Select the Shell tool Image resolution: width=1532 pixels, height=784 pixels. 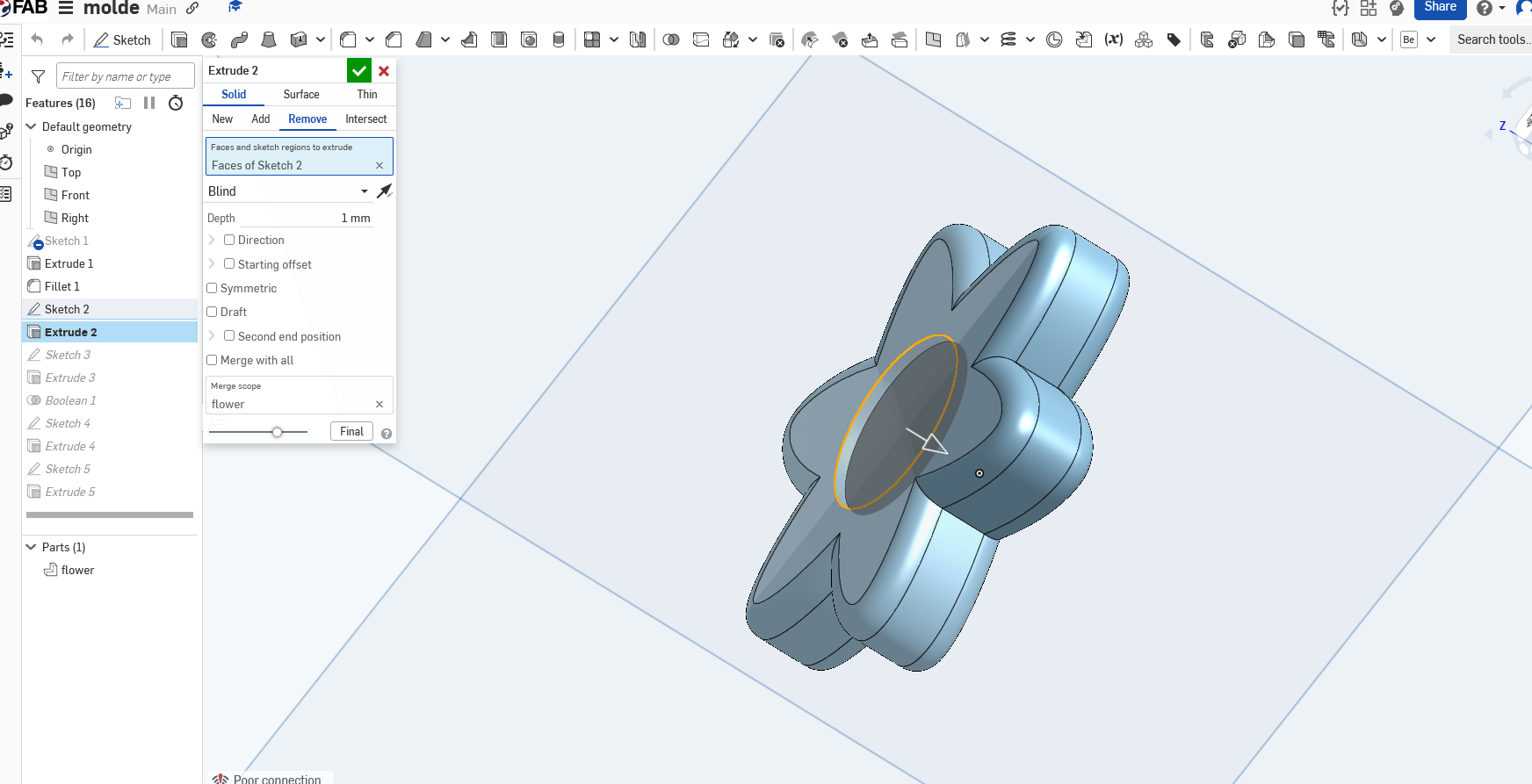(x=499, y=40)
